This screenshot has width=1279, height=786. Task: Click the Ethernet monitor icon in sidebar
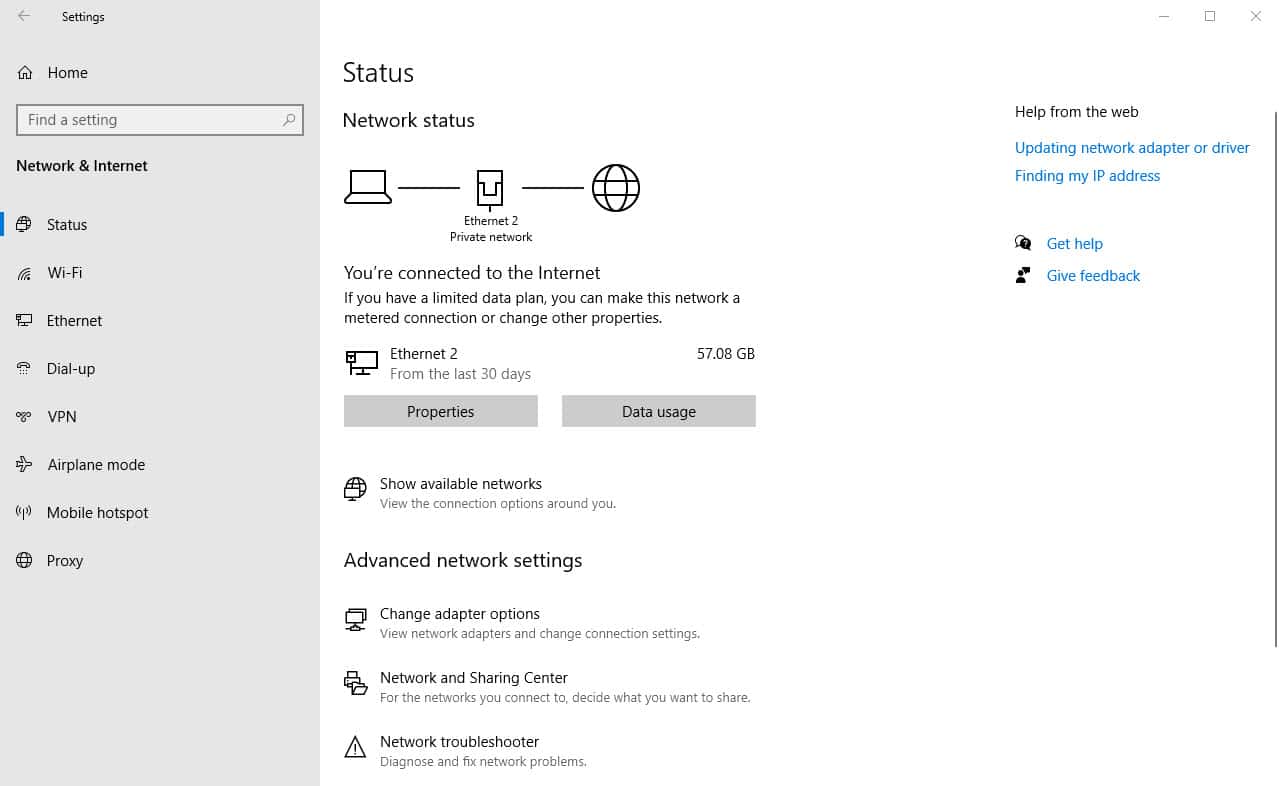click(x=24, y=321)
